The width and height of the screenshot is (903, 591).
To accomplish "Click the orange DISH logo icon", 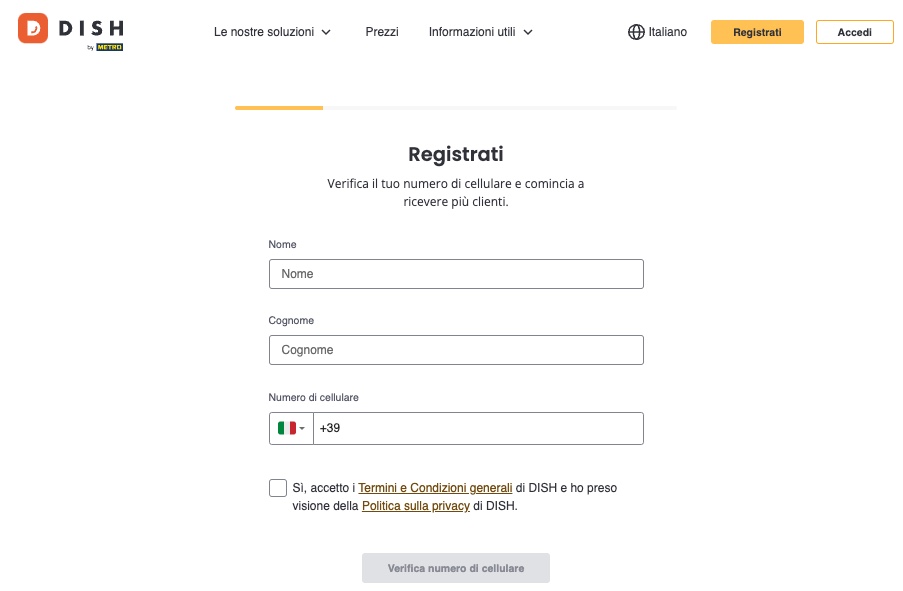I will pos(33,28).
